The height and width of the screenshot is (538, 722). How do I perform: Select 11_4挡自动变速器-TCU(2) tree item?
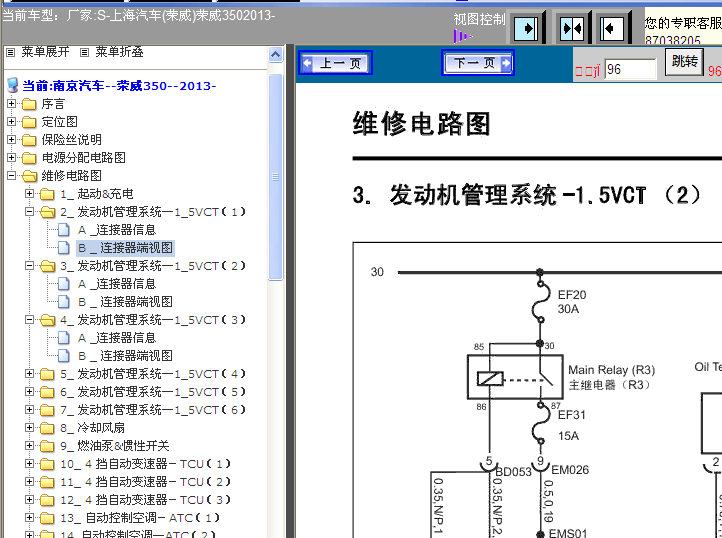pyautogui.click(x=145, y=482)
